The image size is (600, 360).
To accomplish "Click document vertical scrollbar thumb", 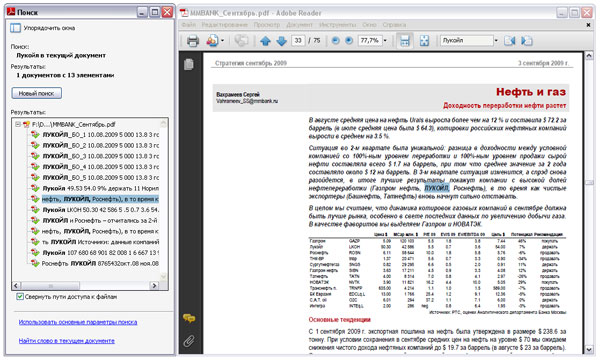I will (x=589, y=182).
